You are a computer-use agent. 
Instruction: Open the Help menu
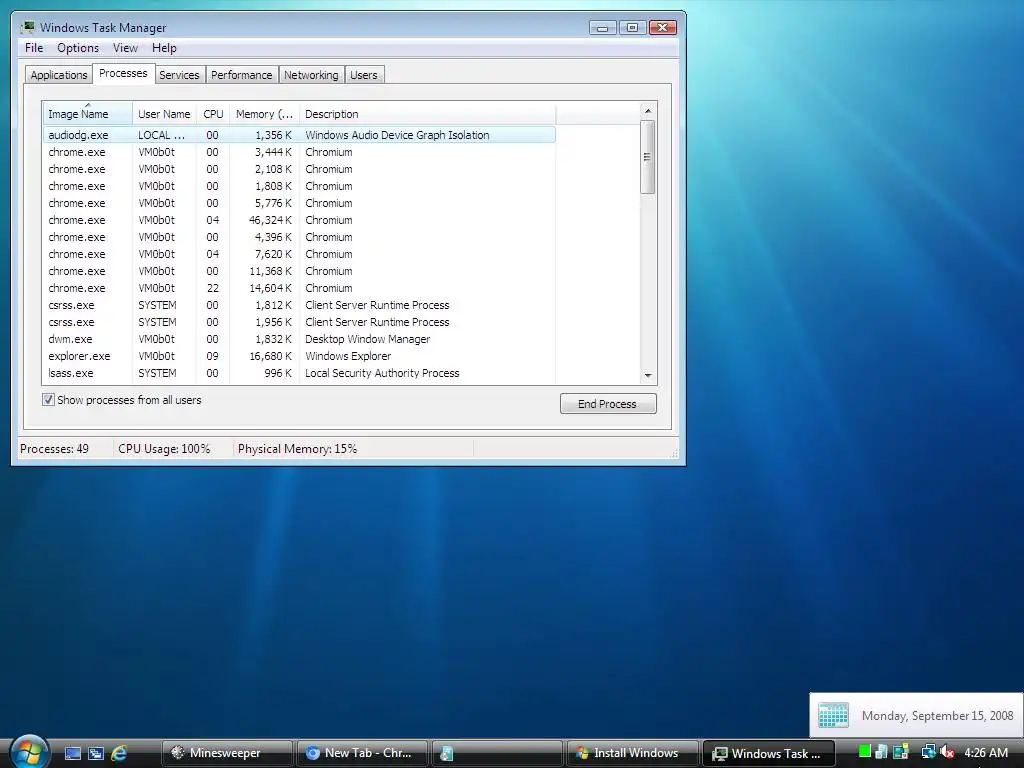[x=164, y=48]
